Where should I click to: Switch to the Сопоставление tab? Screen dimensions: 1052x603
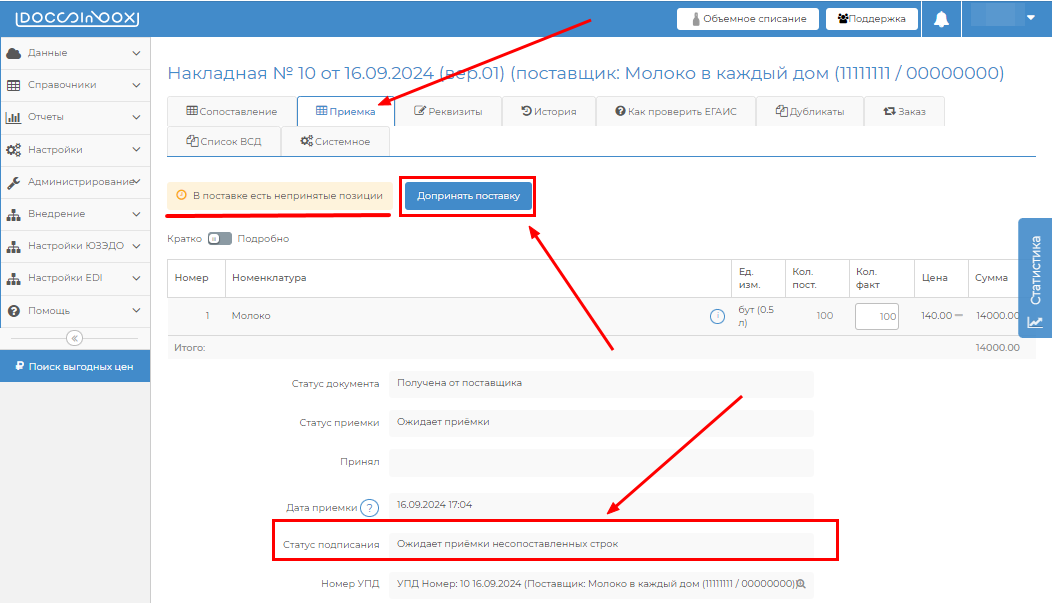tap(231, 111)
